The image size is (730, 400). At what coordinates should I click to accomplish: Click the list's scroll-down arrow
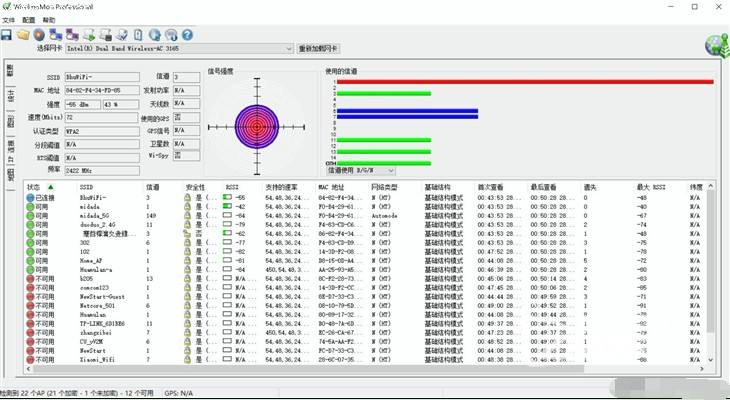pyautogui.click(x=710, y=360)
